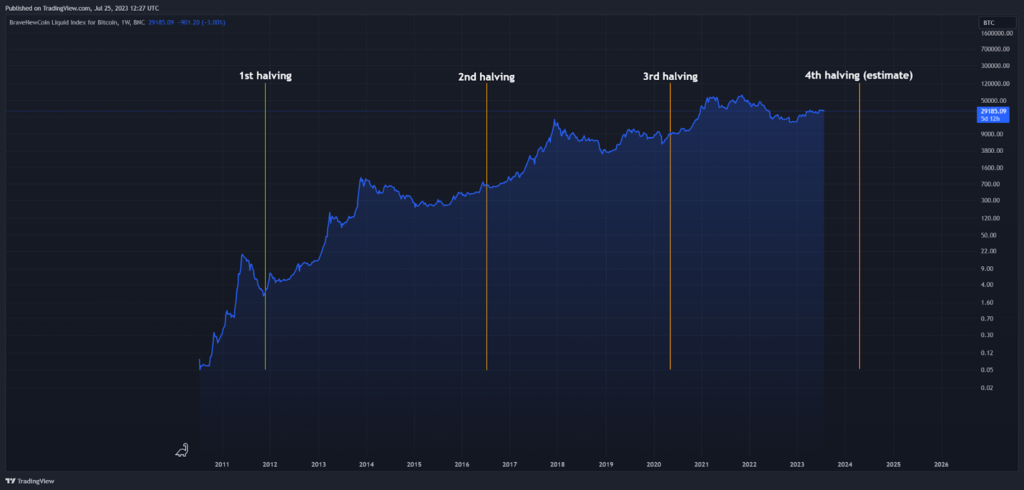Click the 2011 year on time axis

[x=222, y=465]
